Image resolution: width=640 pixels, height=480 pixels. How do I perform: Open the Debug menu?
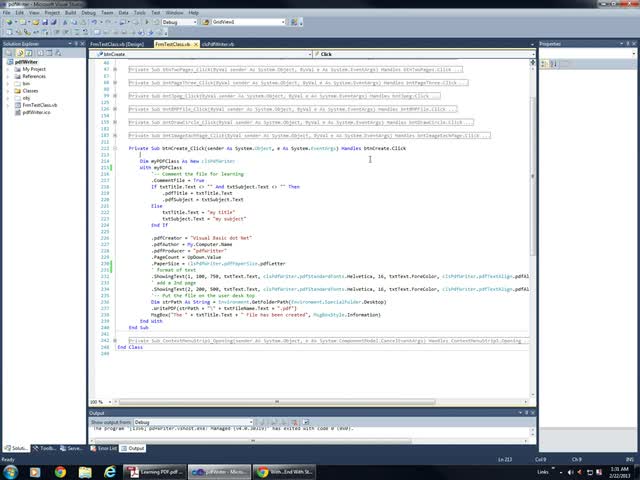tap(88, 13)
